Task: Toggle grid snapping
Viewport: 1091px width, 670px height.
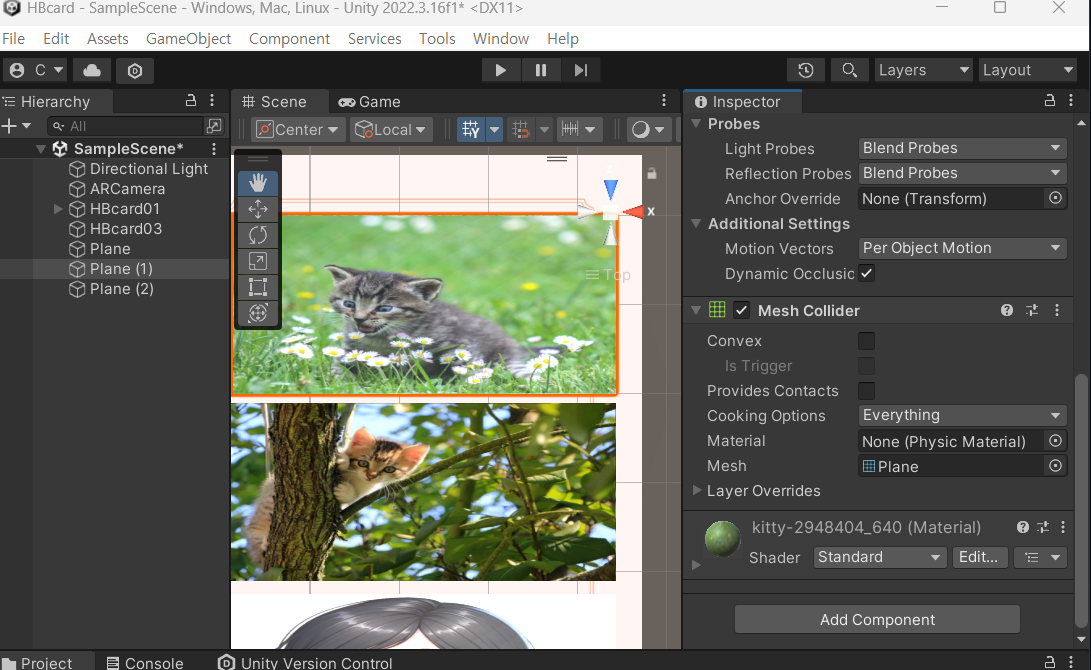Action: (x=520, y=129)
